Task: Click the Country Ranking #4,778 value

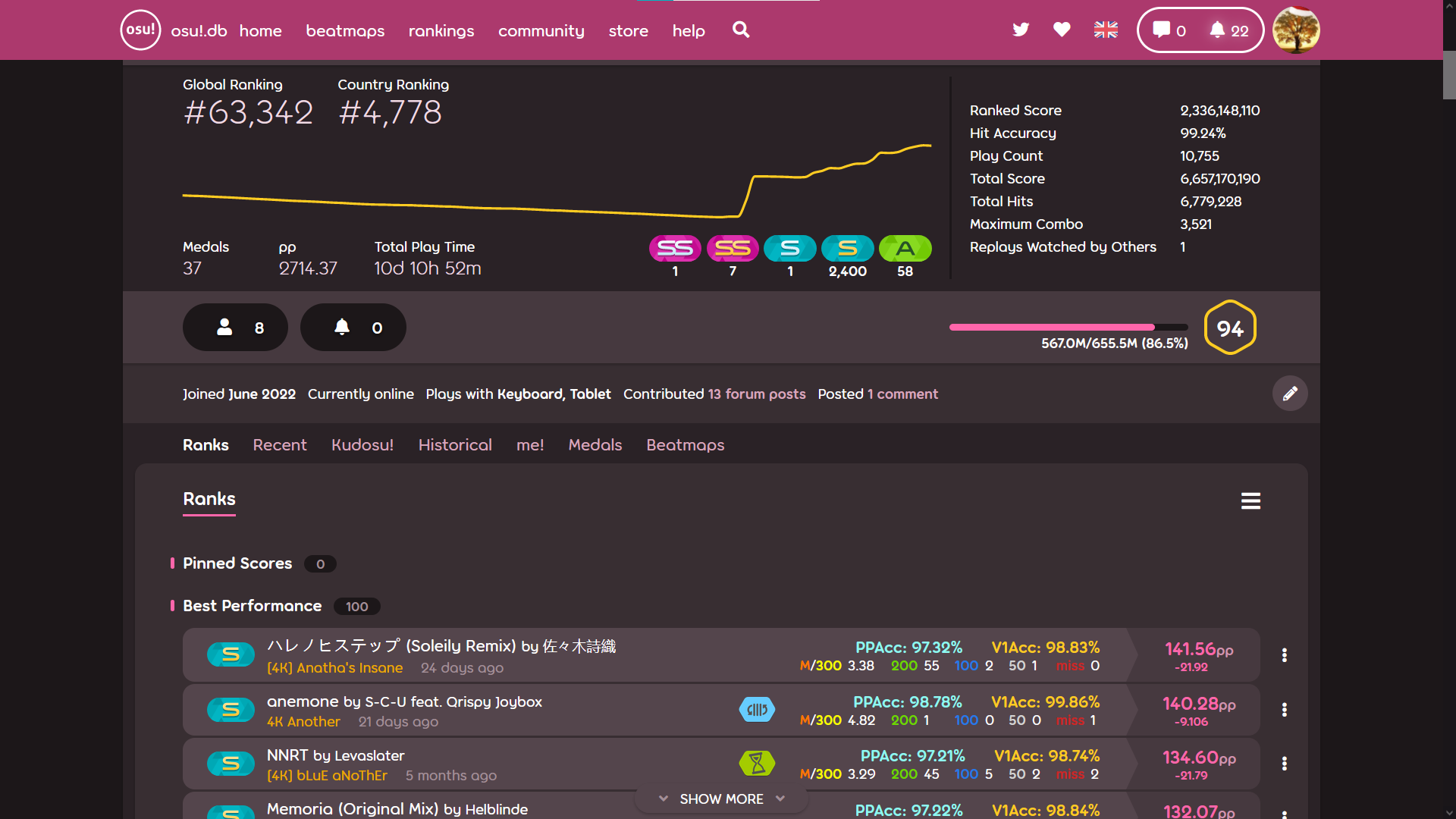Action: [x=390, y=113]
